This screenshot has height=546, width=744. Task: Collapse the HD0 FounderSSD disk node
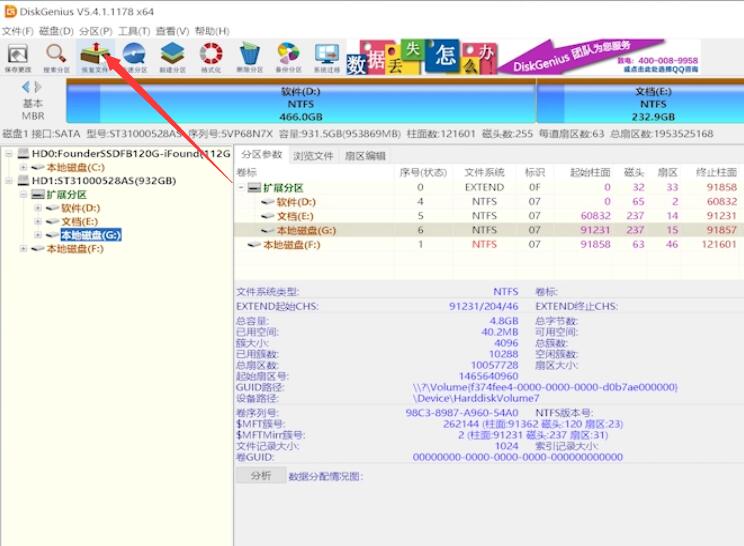pyautogui.click(x=9, y=154)
